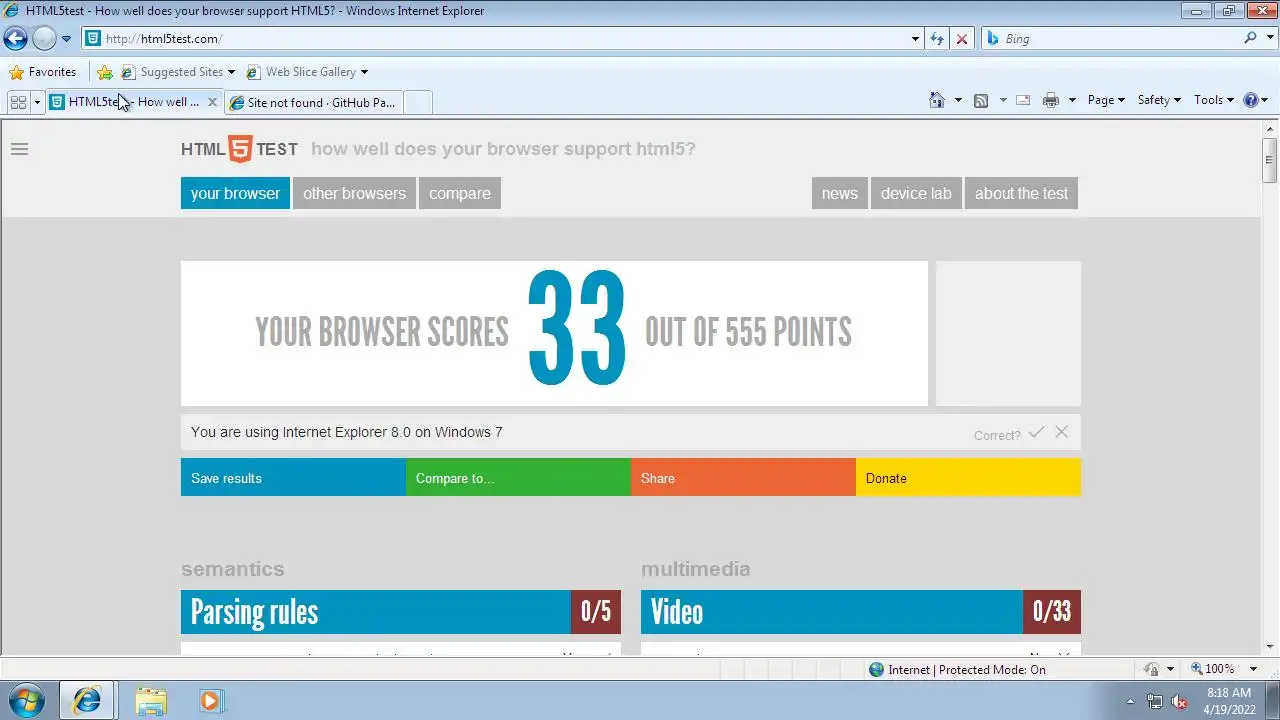Open Web Slice Gallery dropdown
Image resolution: width=1280 pixels, height=720 pixels.
pos(306,72)
